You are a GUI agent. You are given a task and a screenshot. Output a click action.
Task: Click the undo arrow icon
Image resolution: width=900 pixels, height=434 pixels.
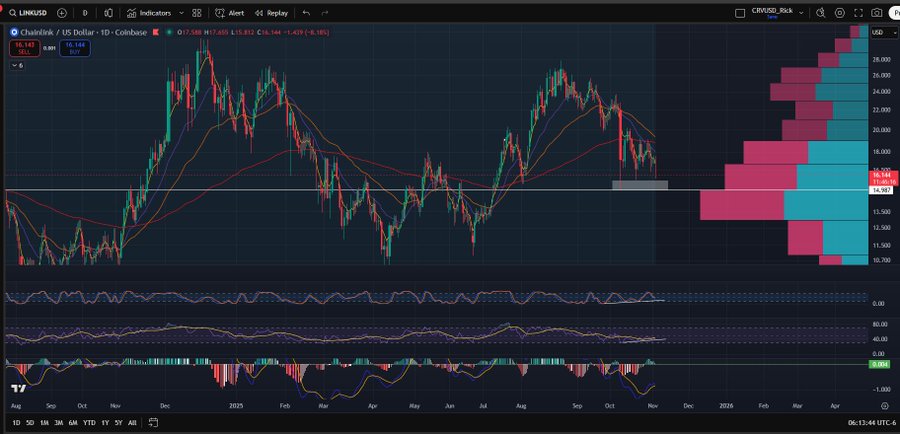(x=306, y=13)
